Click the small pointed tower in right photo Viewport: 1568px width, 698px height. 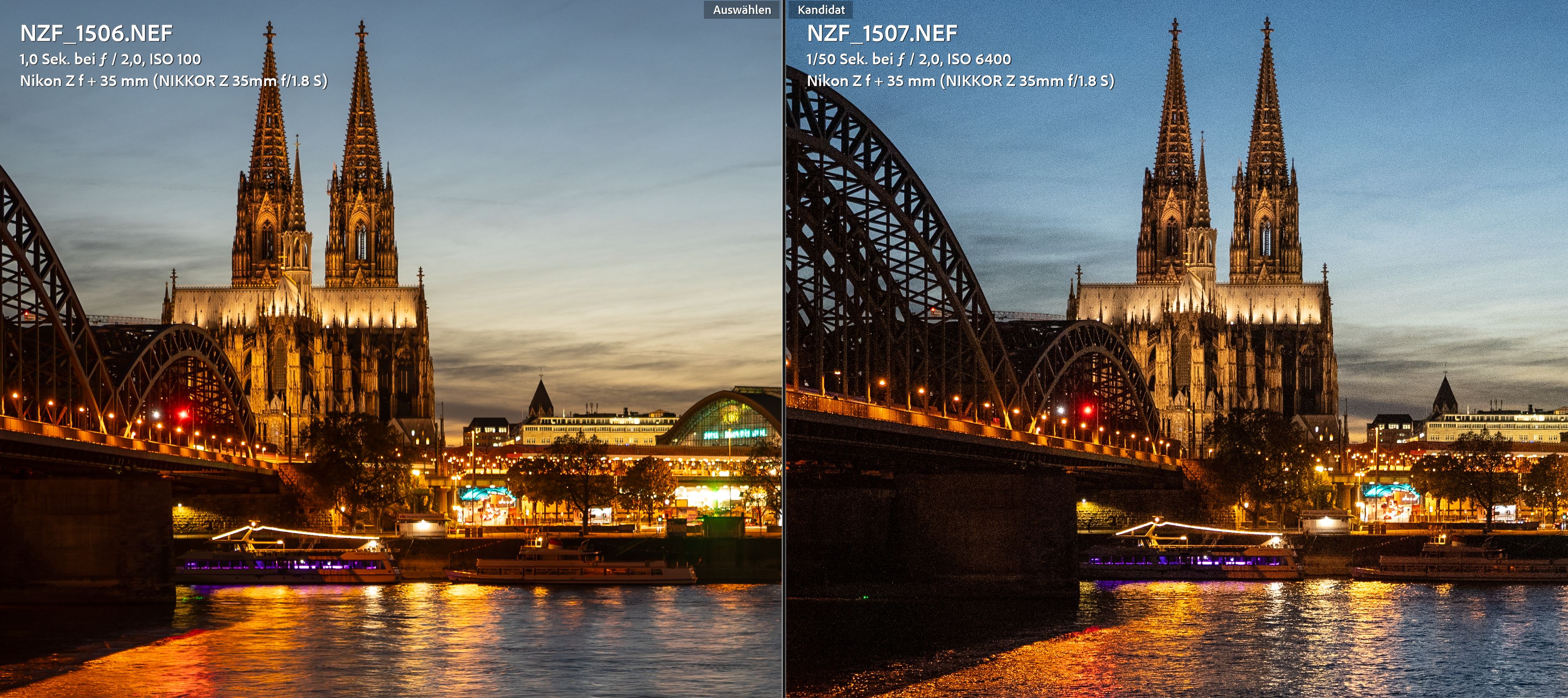[x=1445, y=394]
